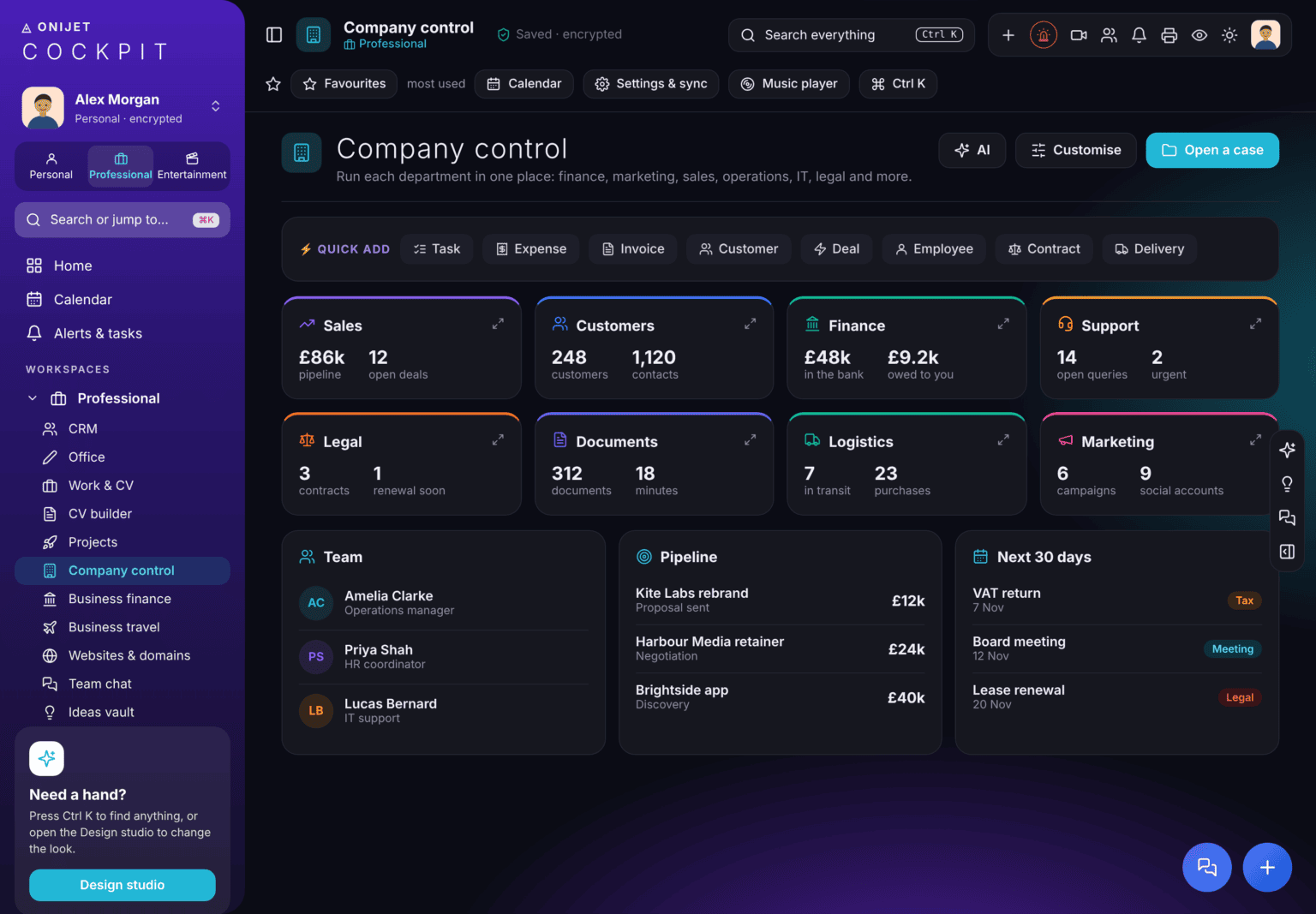
Task: Toggle light/dark theme sun icon
Action: [1229, 35]
